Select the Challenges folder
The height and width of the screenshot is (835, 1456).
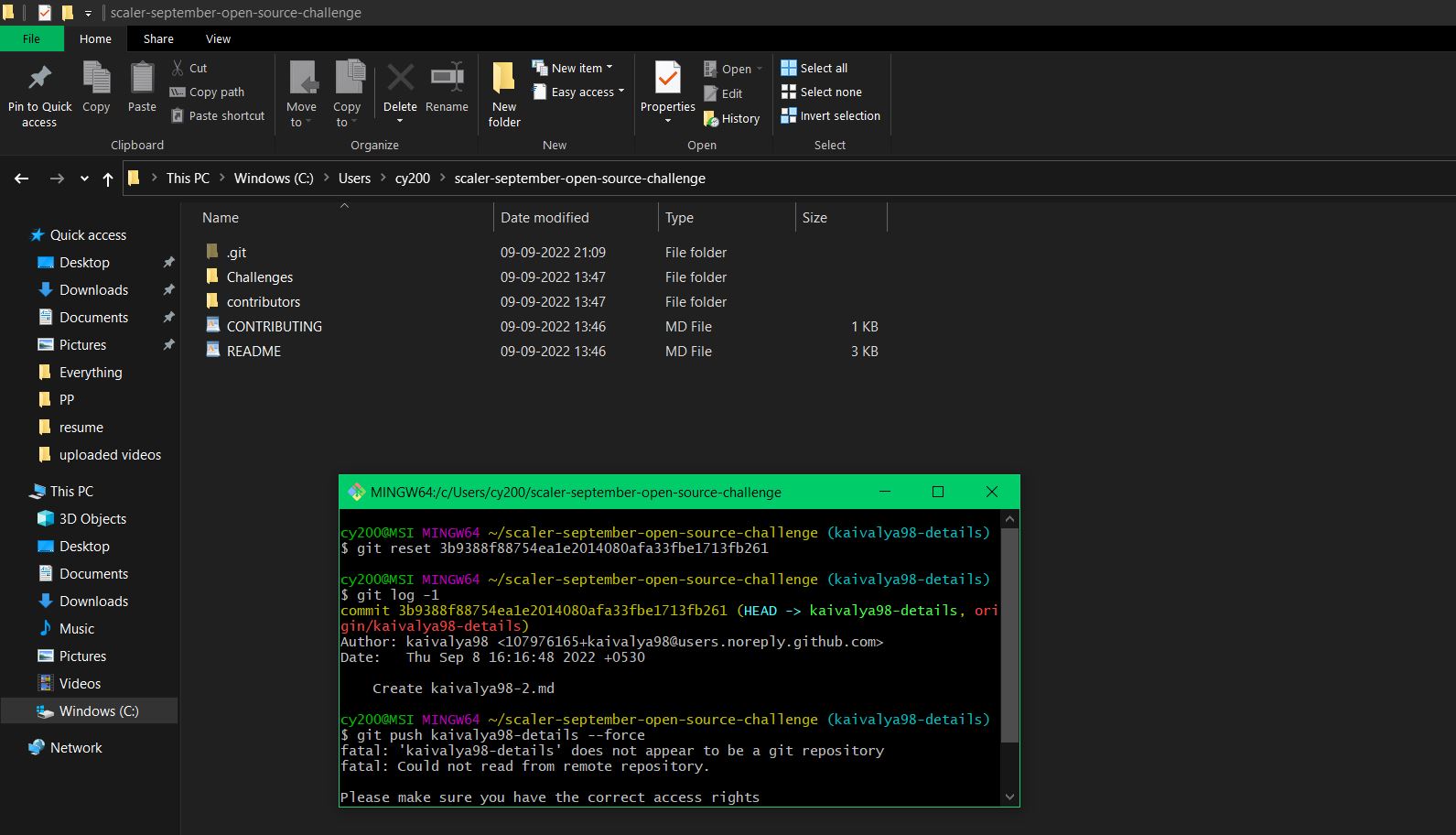(x=260, y=277)
